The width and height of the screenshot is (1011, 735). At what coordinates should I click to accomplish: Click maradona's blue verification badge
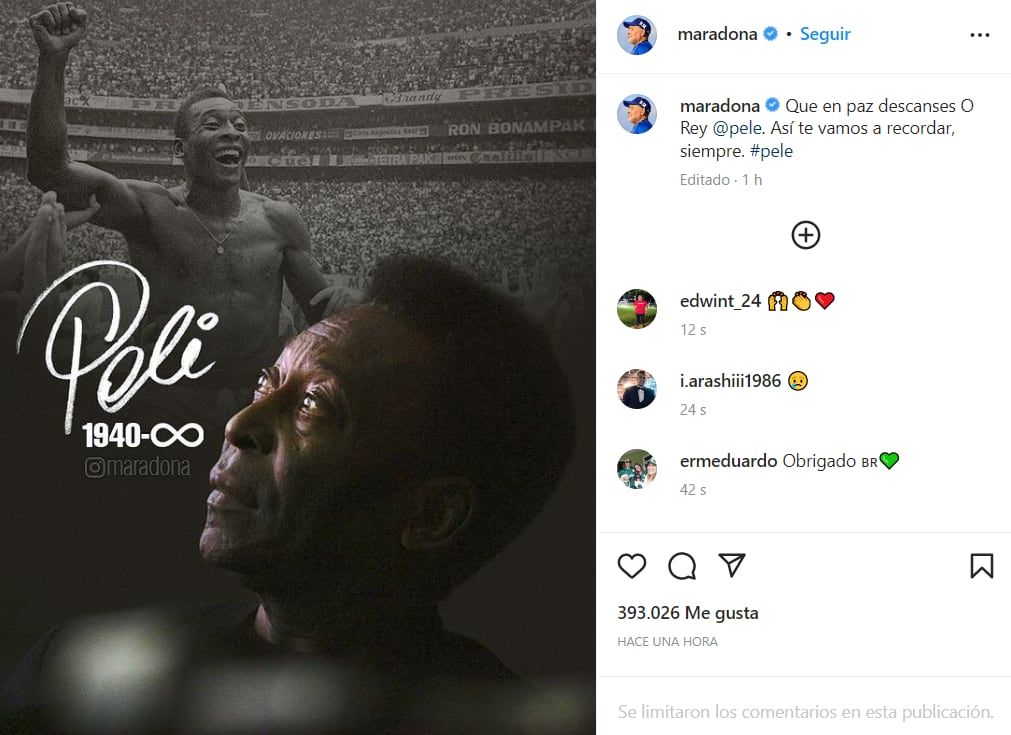[769, 33]
